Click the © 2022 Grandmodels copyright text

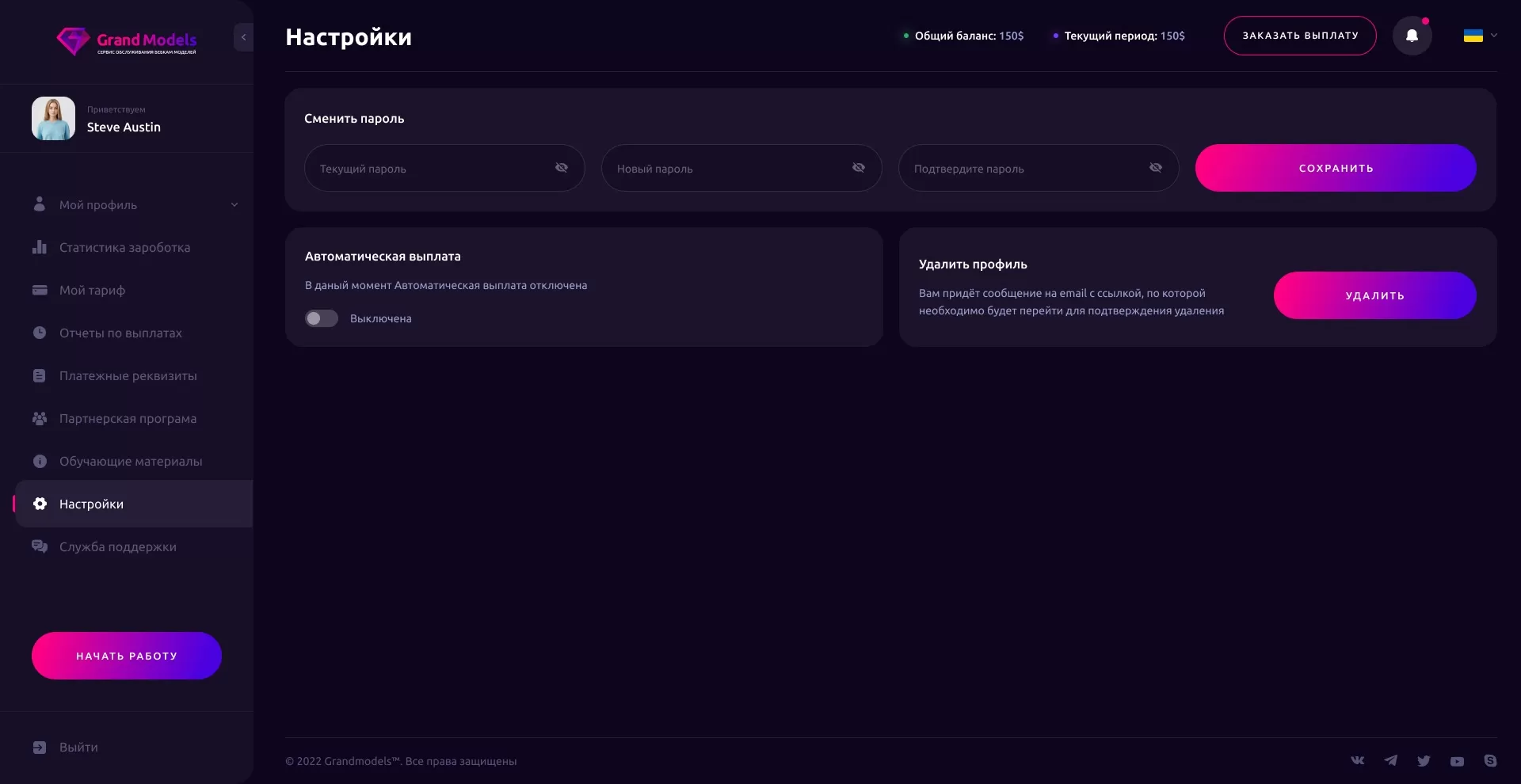pos(401,761)
